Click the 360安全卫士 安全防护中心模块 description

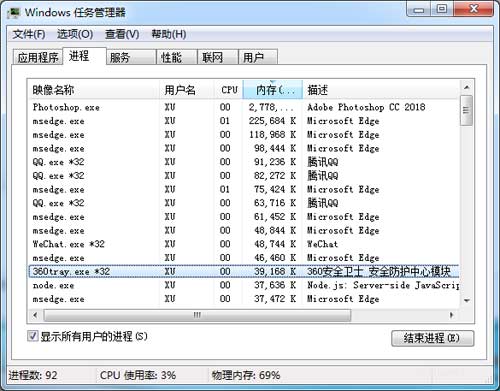pyautogui.click(x=379, y=271)
